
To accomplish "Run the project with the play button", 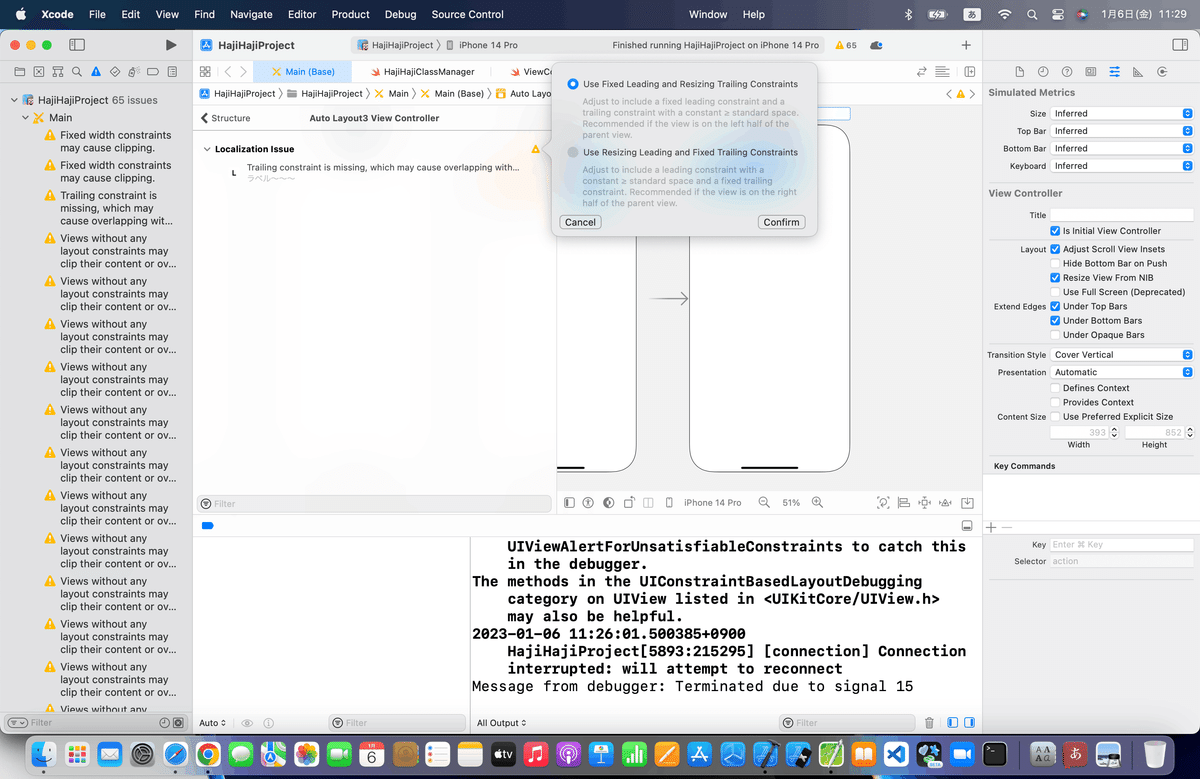I will coord(171,45).
